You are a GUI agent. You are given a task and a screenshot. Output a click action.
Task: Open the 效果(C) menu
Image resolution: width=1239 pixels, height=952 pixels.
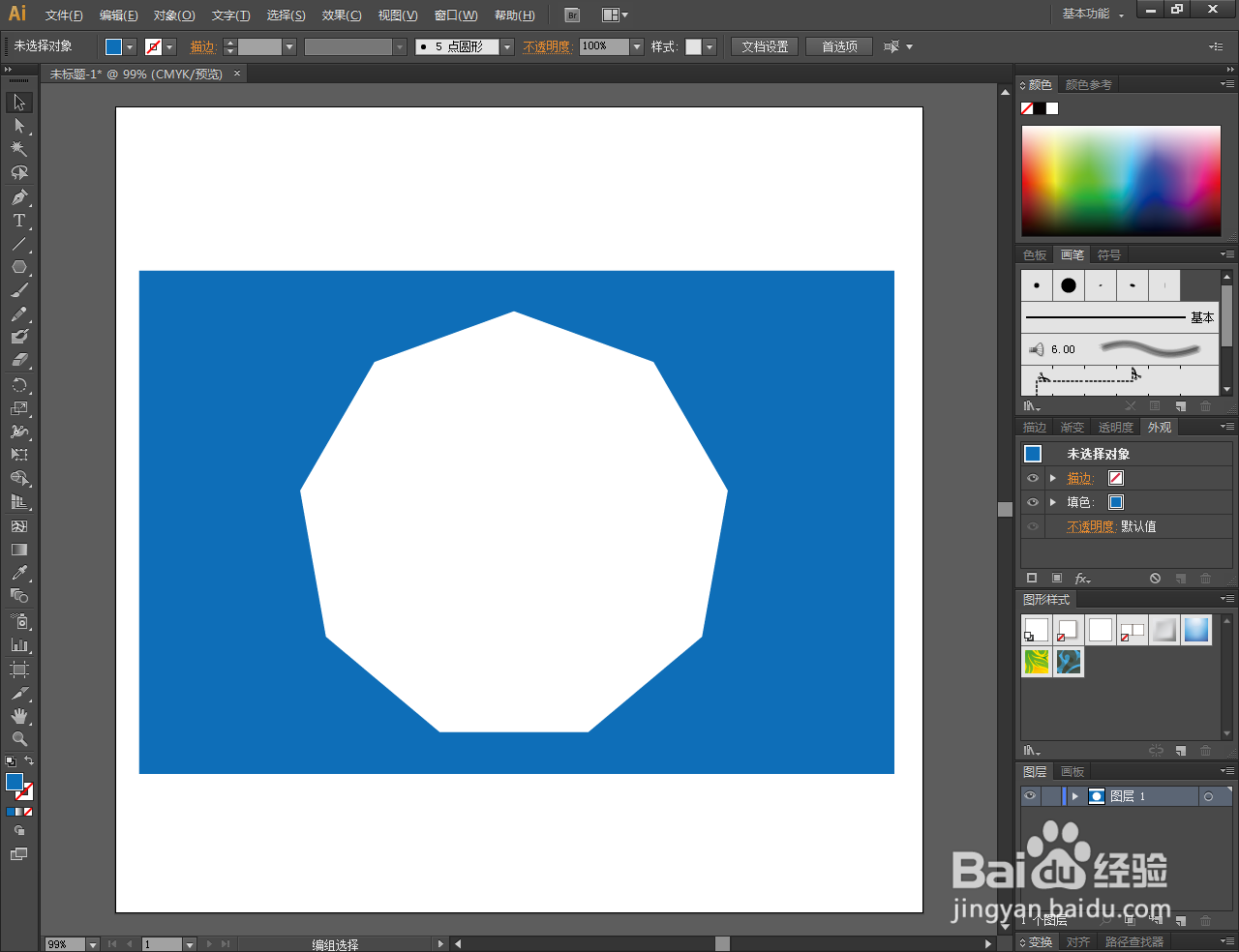coord(342,15)
